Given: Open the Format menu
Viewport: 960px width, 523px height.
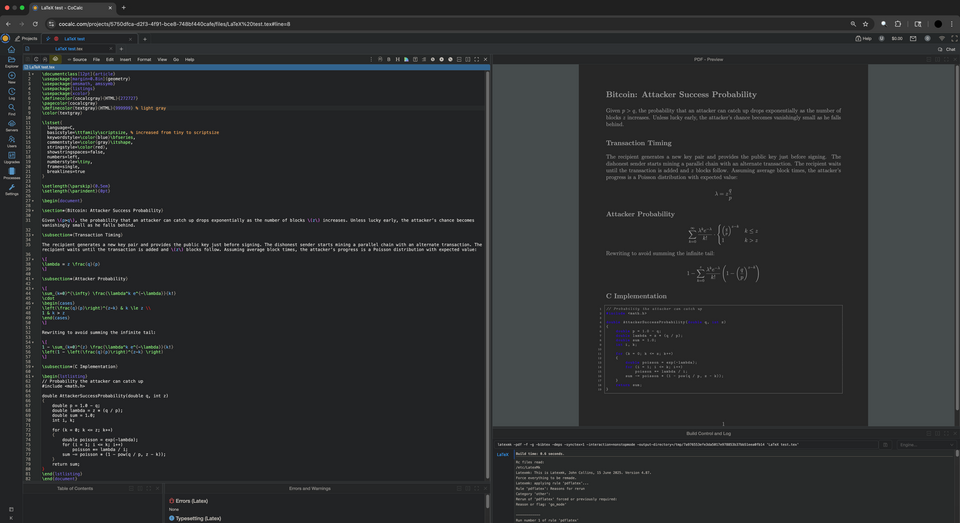Looking at the screenshot, I should point(144,59).
